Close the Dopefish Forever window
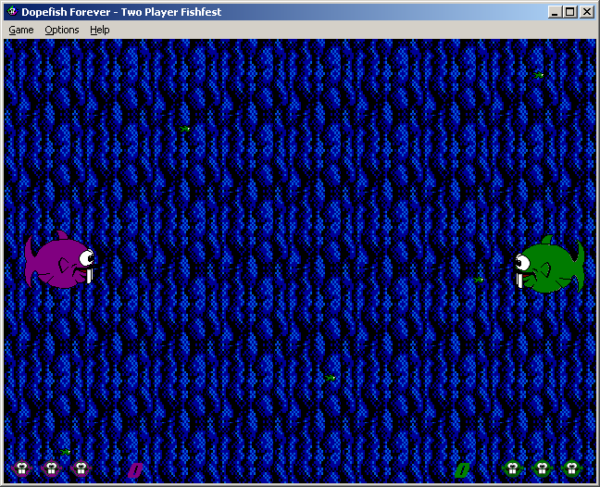Screen dimensions: 600x487 coord(587,11)
